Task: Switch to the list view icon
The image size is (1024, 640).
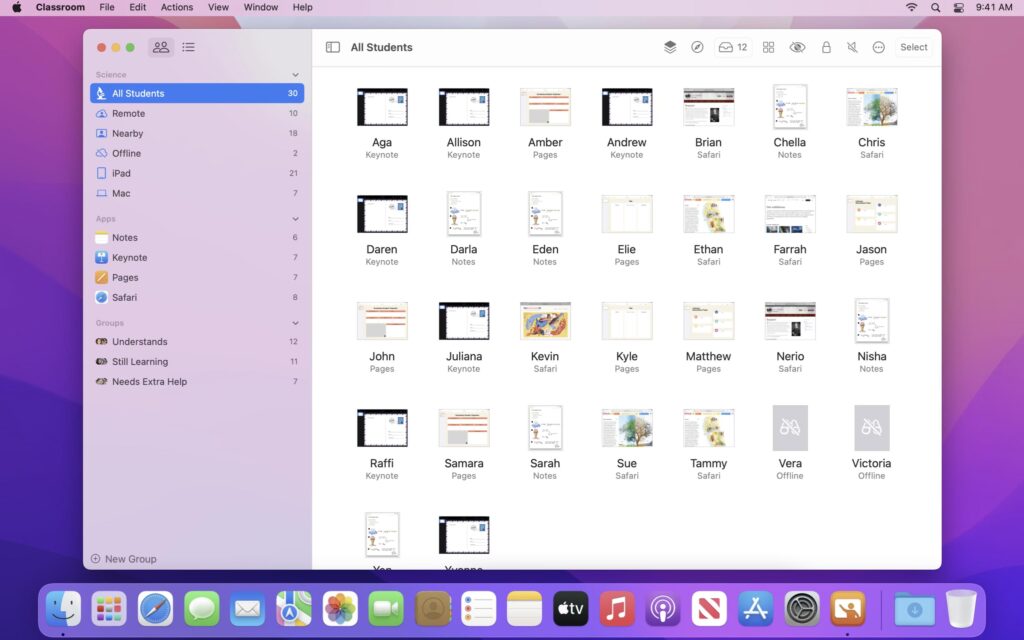Action: click(188, 47)
